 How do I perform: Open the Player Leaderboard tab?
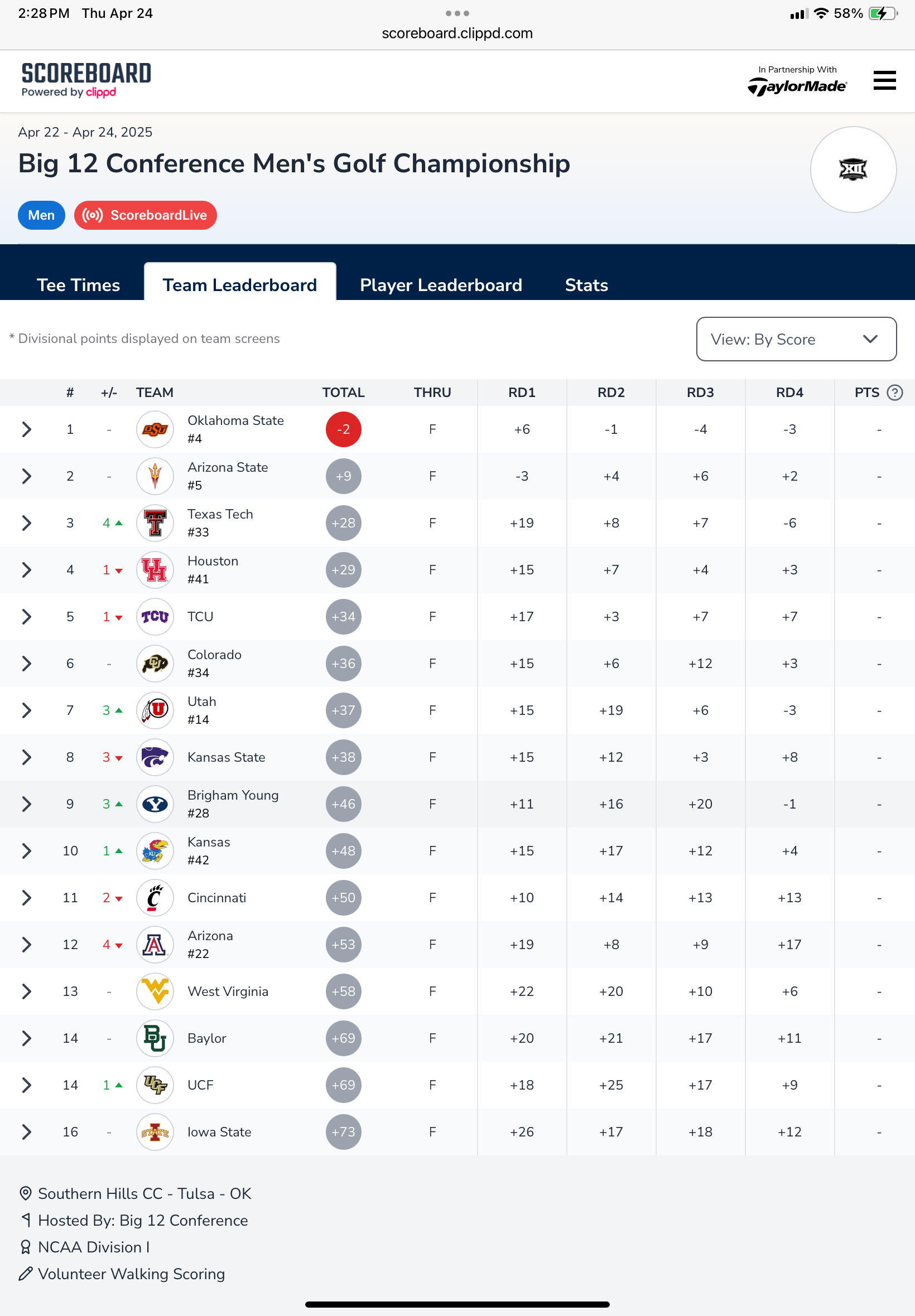[x=441, y=285]
